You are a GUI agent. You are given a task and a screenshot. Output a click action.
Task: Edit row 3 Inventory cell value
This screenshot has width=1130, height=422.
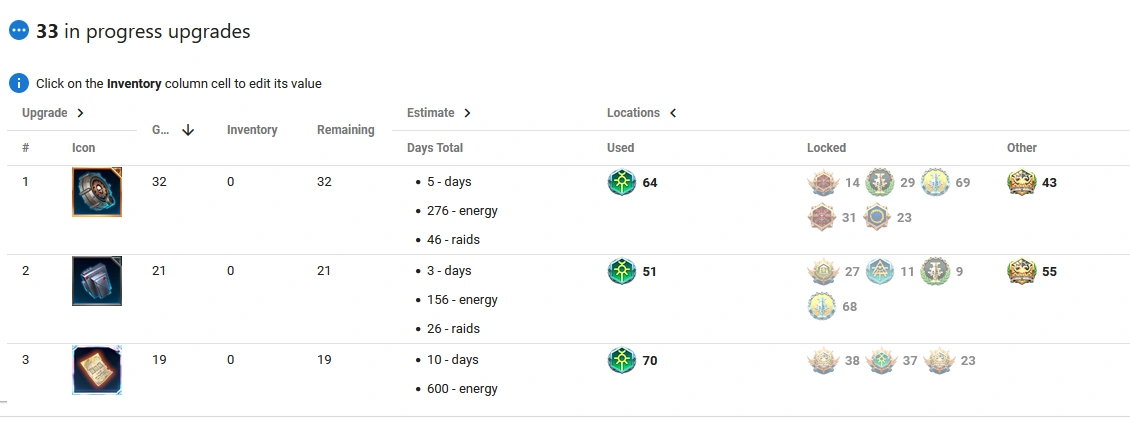[x=231, y=360]
